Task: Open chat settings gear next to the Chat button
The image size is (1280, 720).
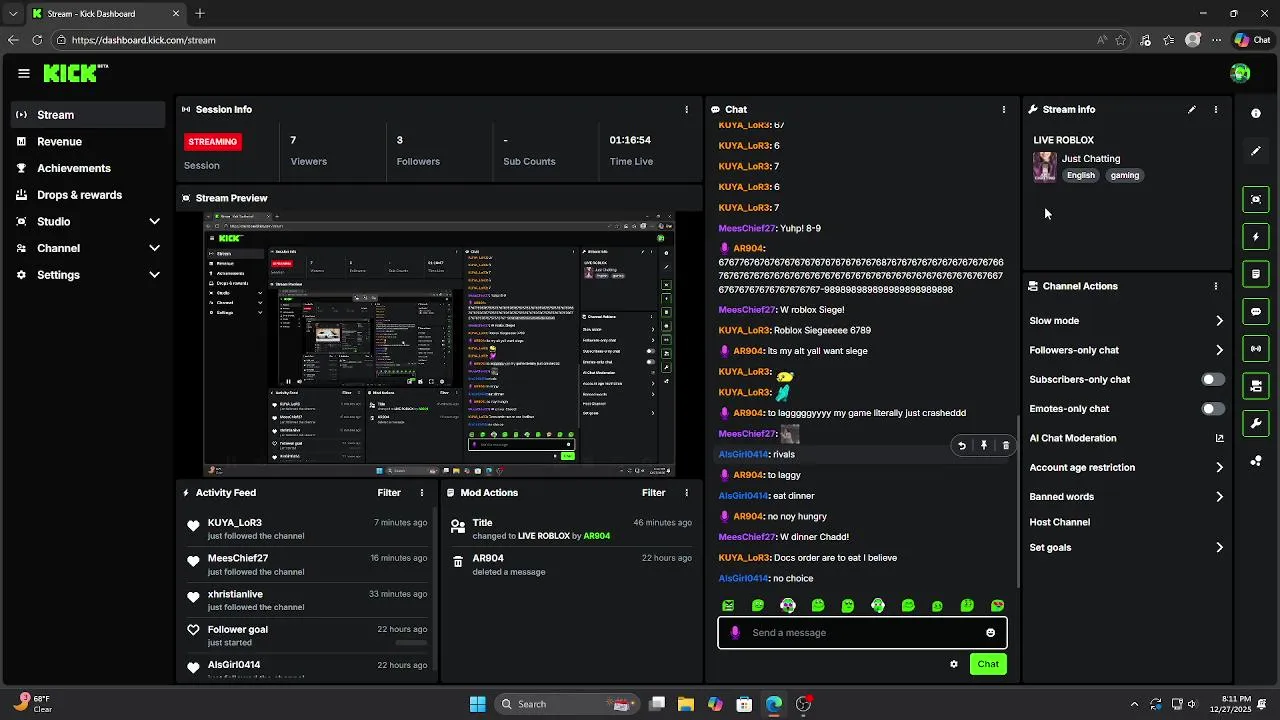Action: click(x=954, y=664)
